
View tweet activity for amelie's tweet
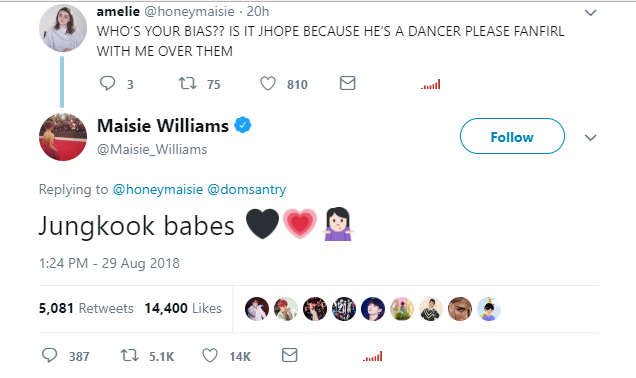[431, 84]
